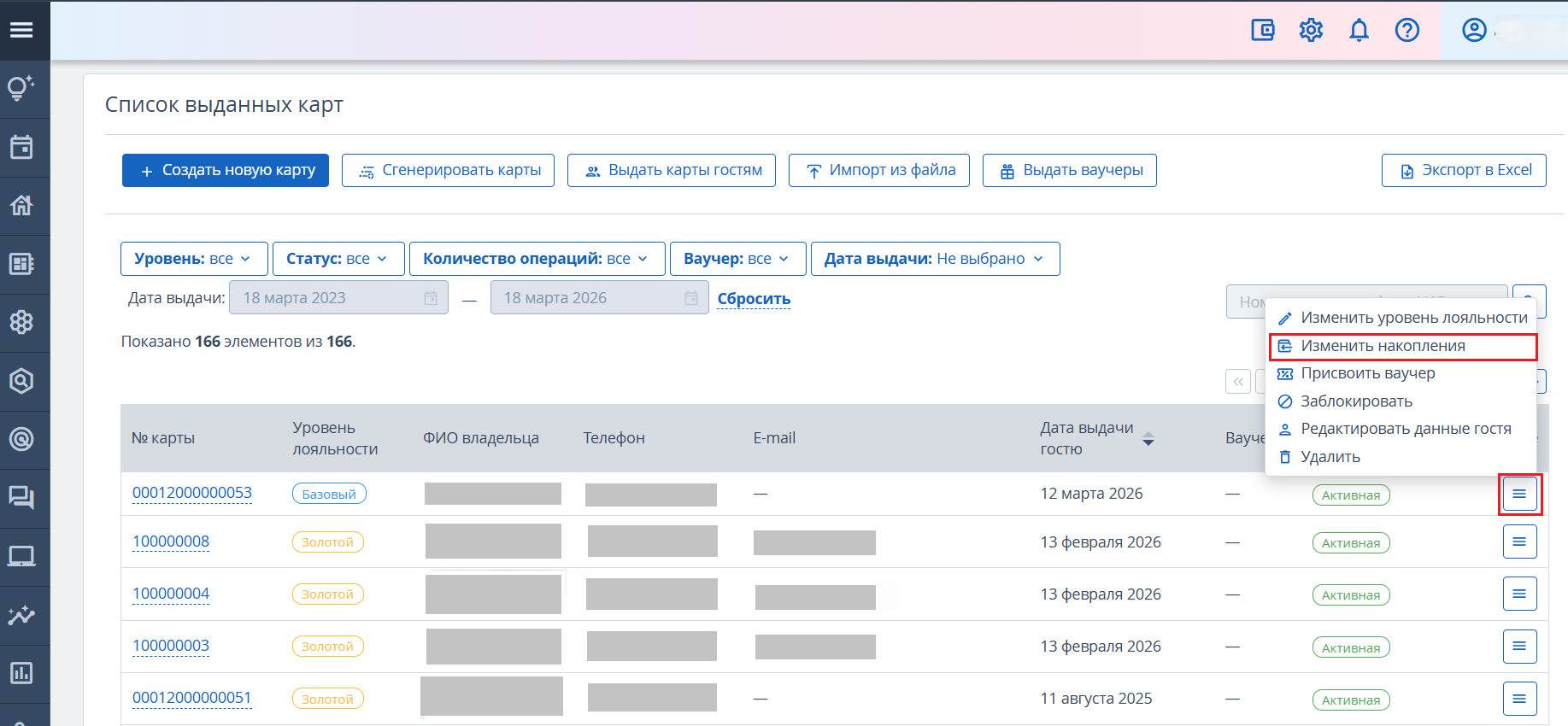
Task: Expand the Статус filter dropdown
Action: pyautogui.click(x=338, y=259)
